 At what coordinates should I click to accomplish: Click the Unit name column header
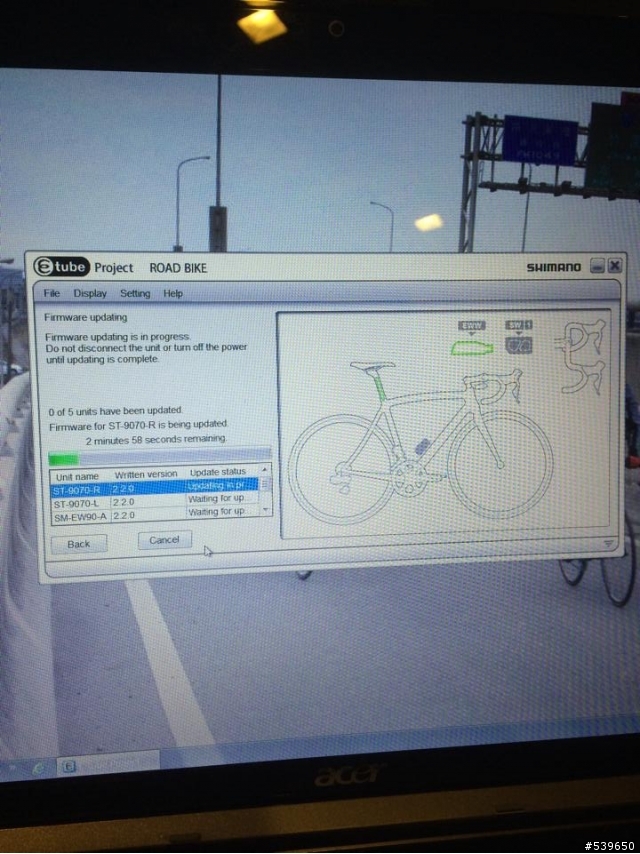coord(77,476)
